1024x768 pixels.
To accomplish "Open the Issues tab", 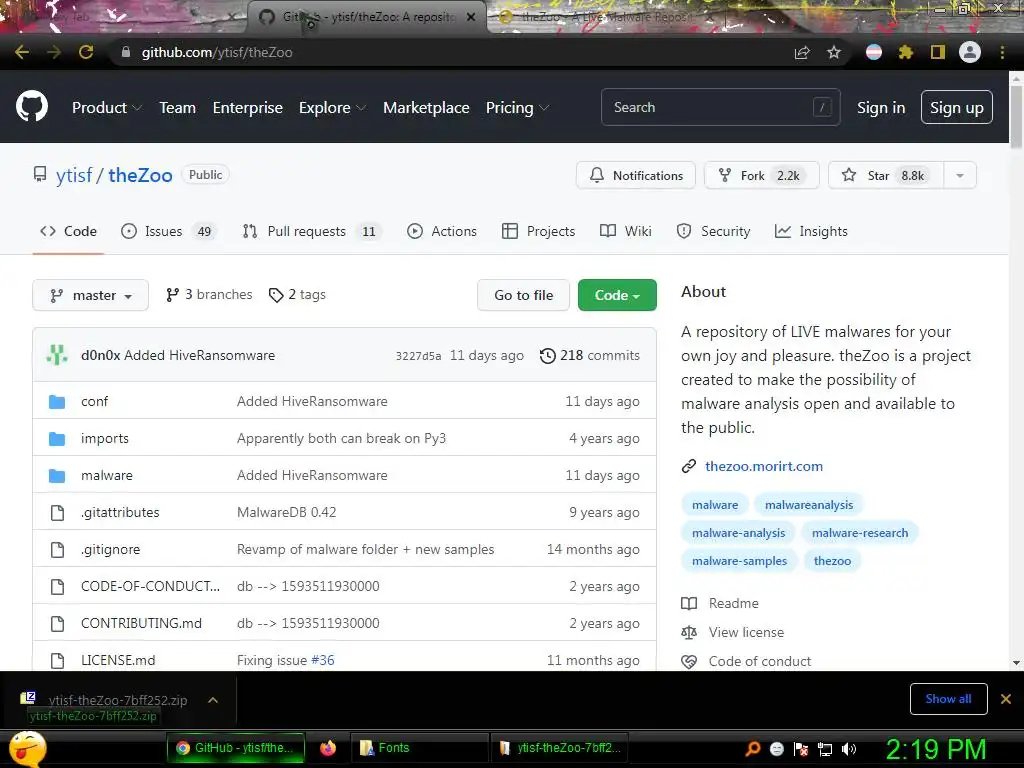I will tap(168, 231).
